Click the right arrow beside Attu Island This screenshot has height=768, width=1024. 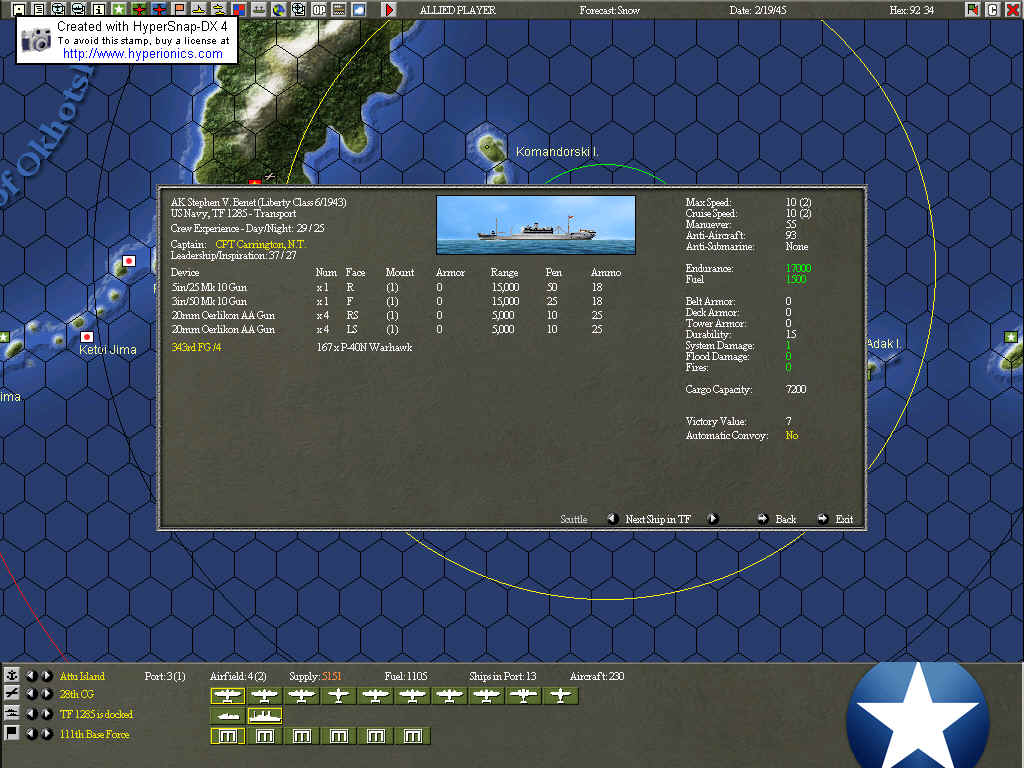[x=46, y=676]
